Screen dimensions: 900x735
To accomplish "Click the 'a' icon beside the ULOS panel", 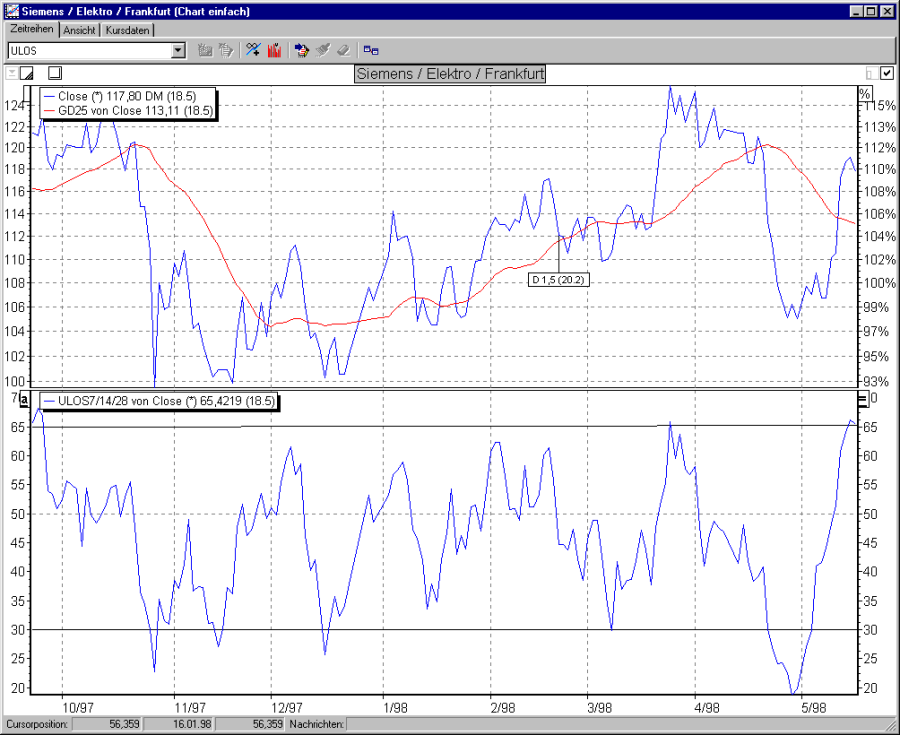I will click(x=23, y=399).
